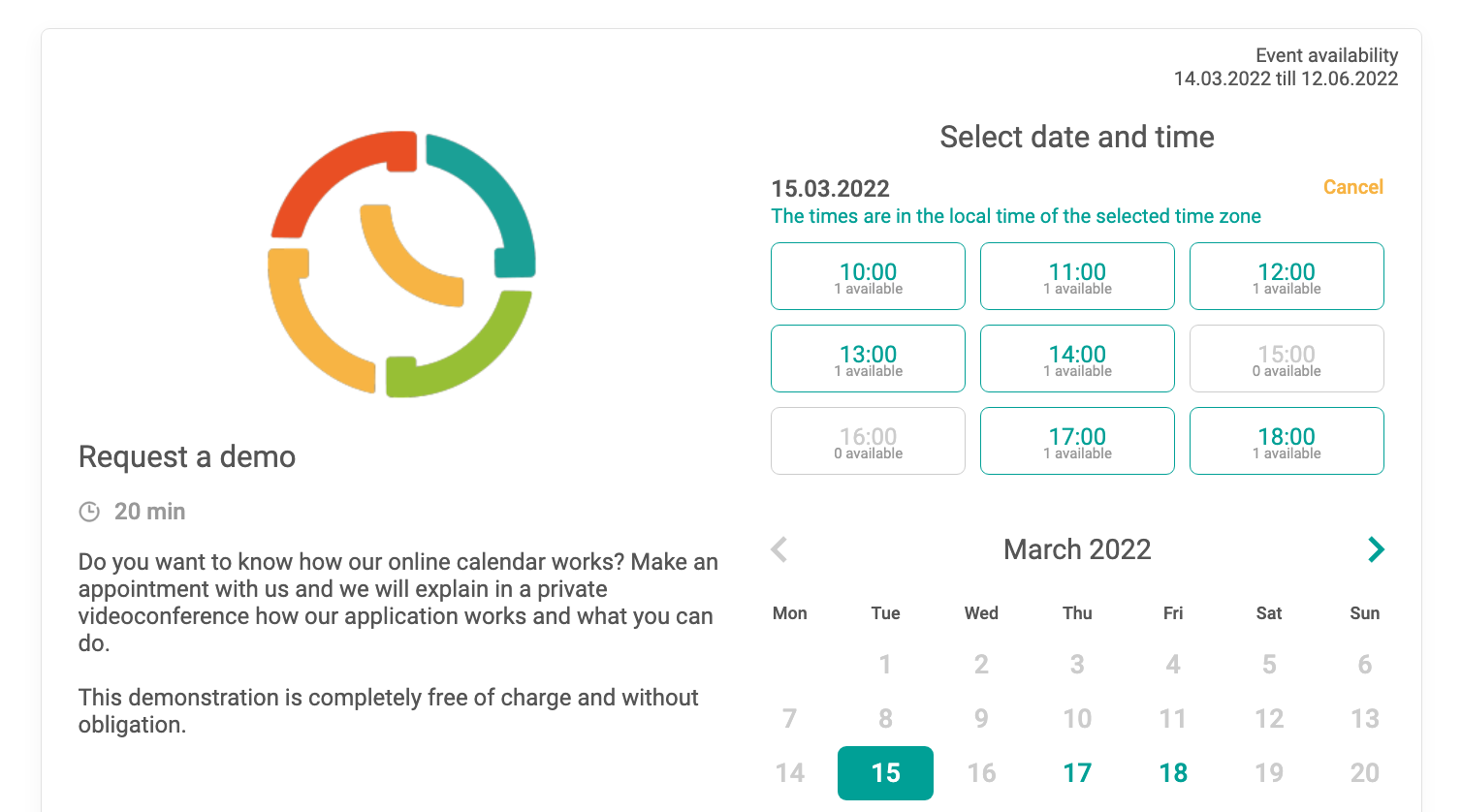This screenshot has height=812, width=1462.
Task: Click the previous month chevron arrow
Action: [779, 549]
